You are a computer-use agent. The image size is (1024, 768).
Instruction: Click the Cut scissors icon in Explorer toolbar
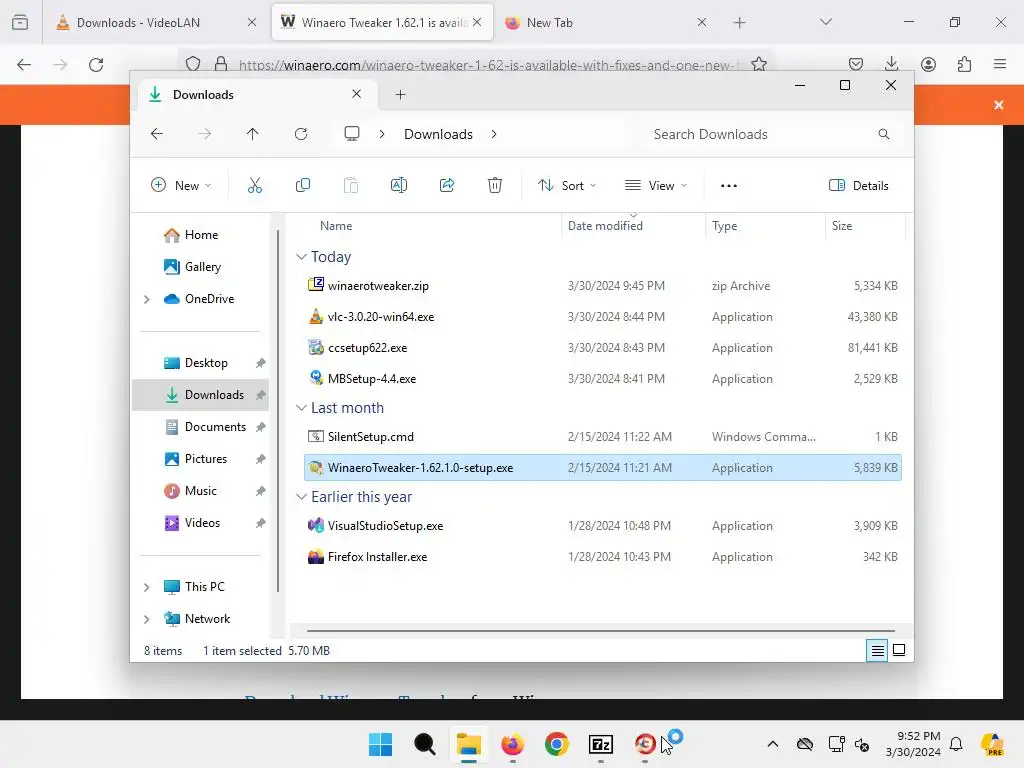tap(255, 185)
